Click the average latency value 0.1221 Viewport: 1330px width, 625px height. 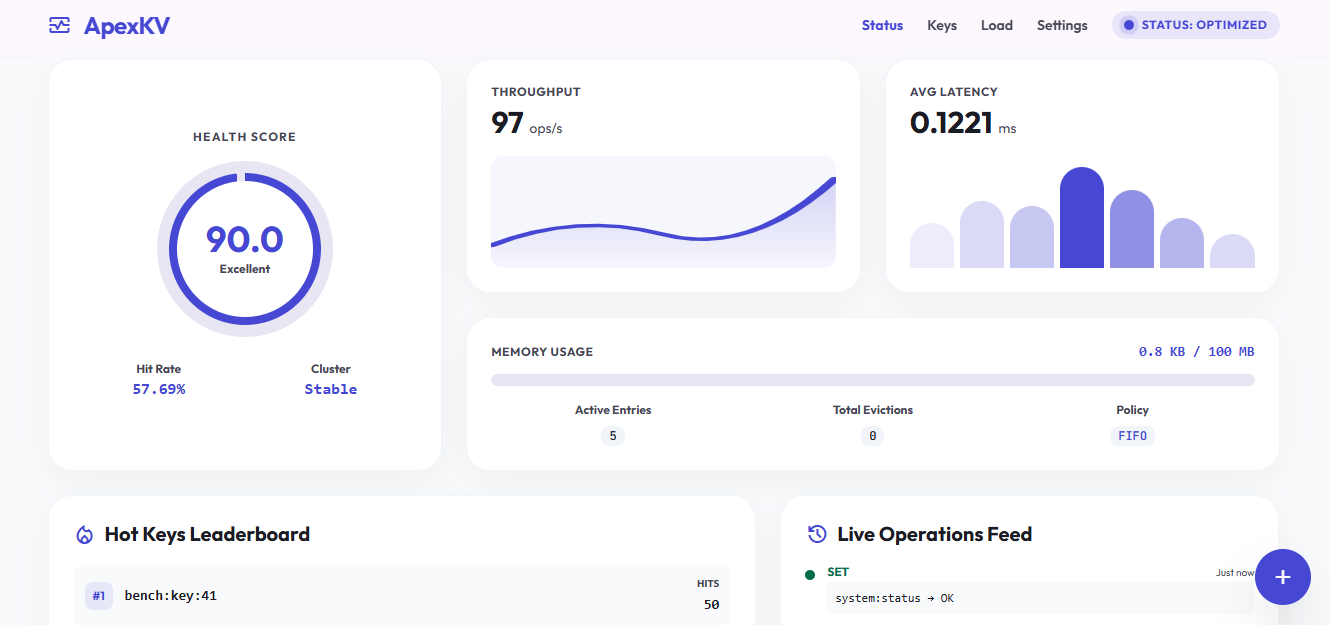point(951,123)
